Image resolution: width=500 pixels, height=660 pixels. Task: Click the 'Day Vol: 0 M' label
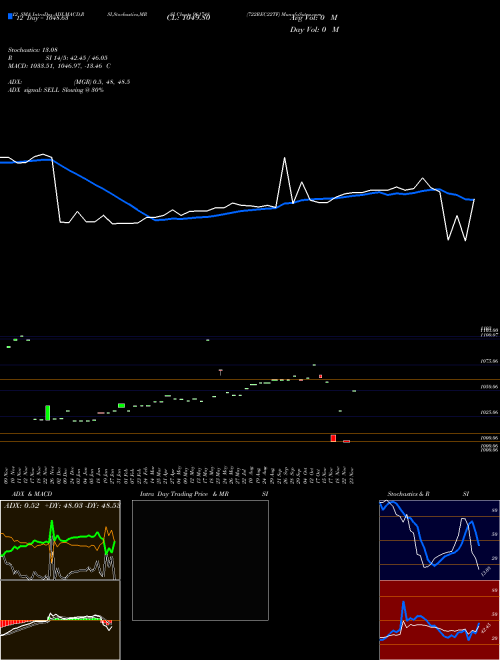314,30
